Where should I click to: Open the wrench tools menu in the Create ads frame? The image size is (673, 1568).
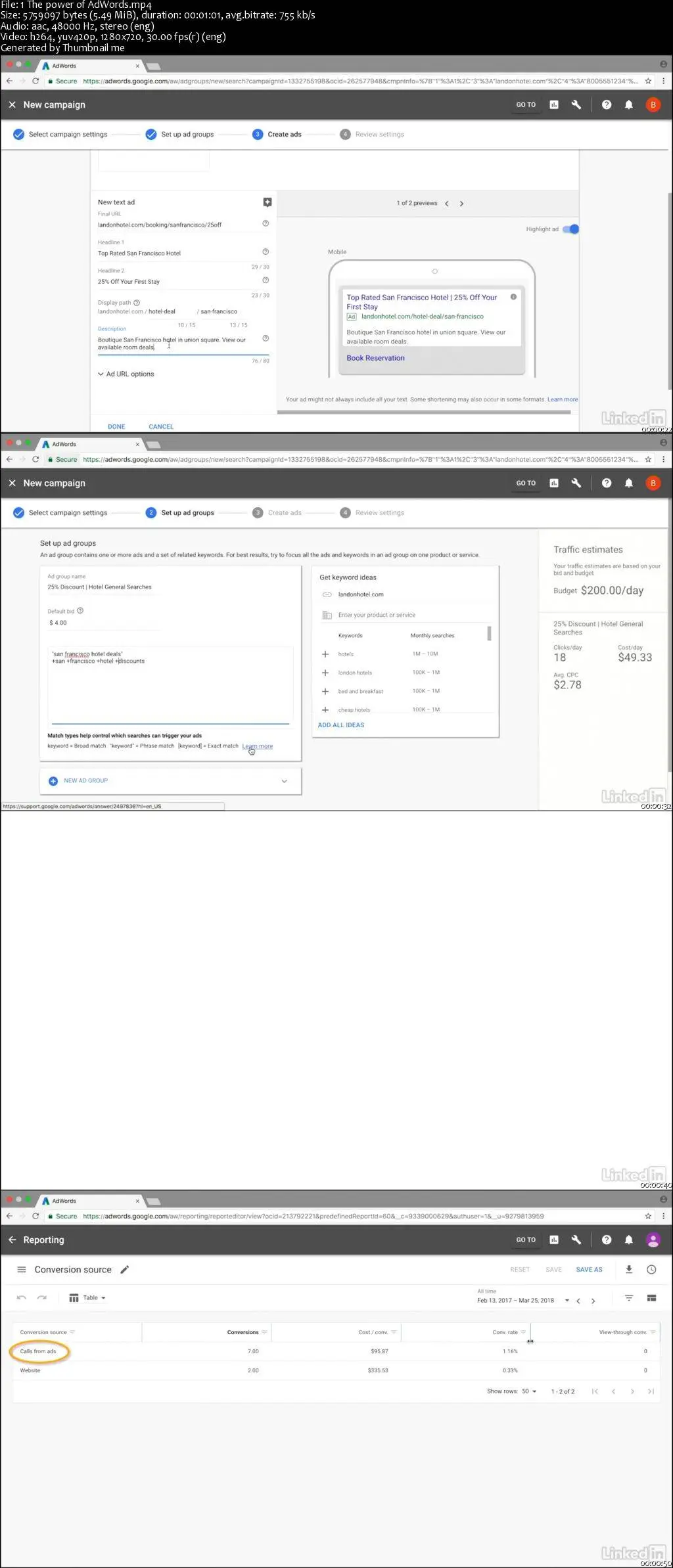[576, 104]
